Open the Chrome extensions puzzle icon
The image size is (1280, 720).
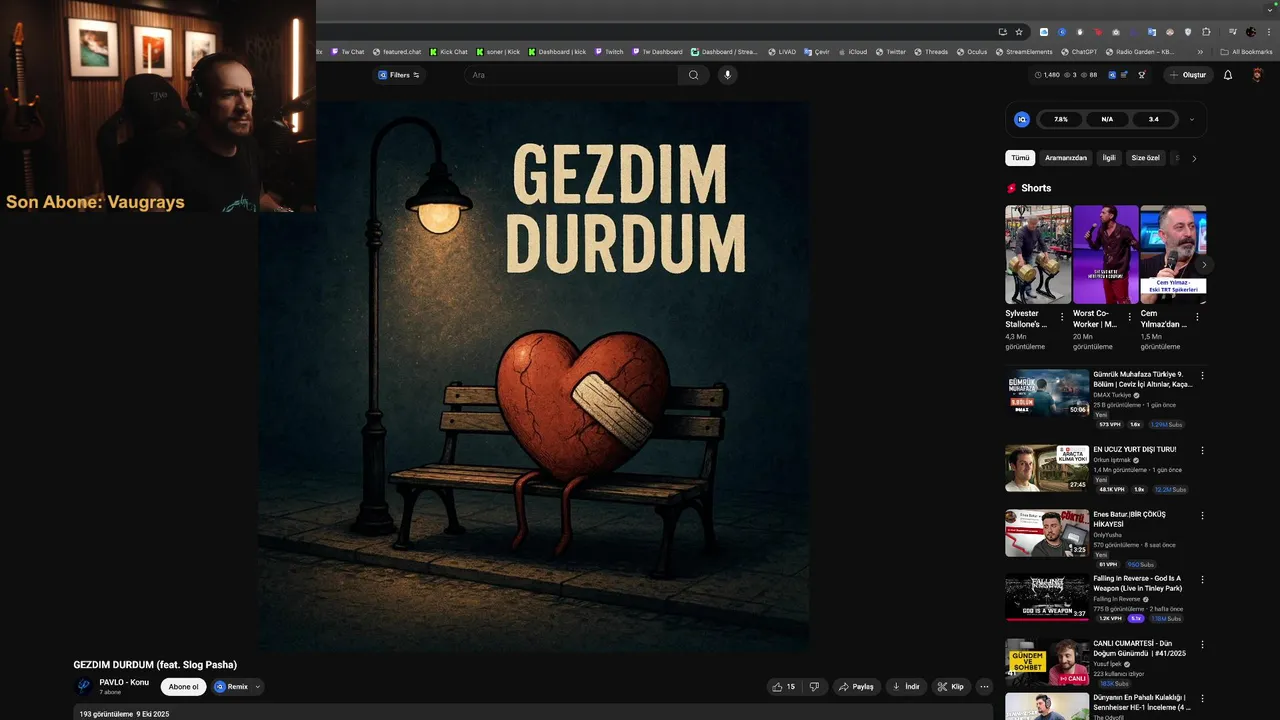click(x=1206, y=32)
